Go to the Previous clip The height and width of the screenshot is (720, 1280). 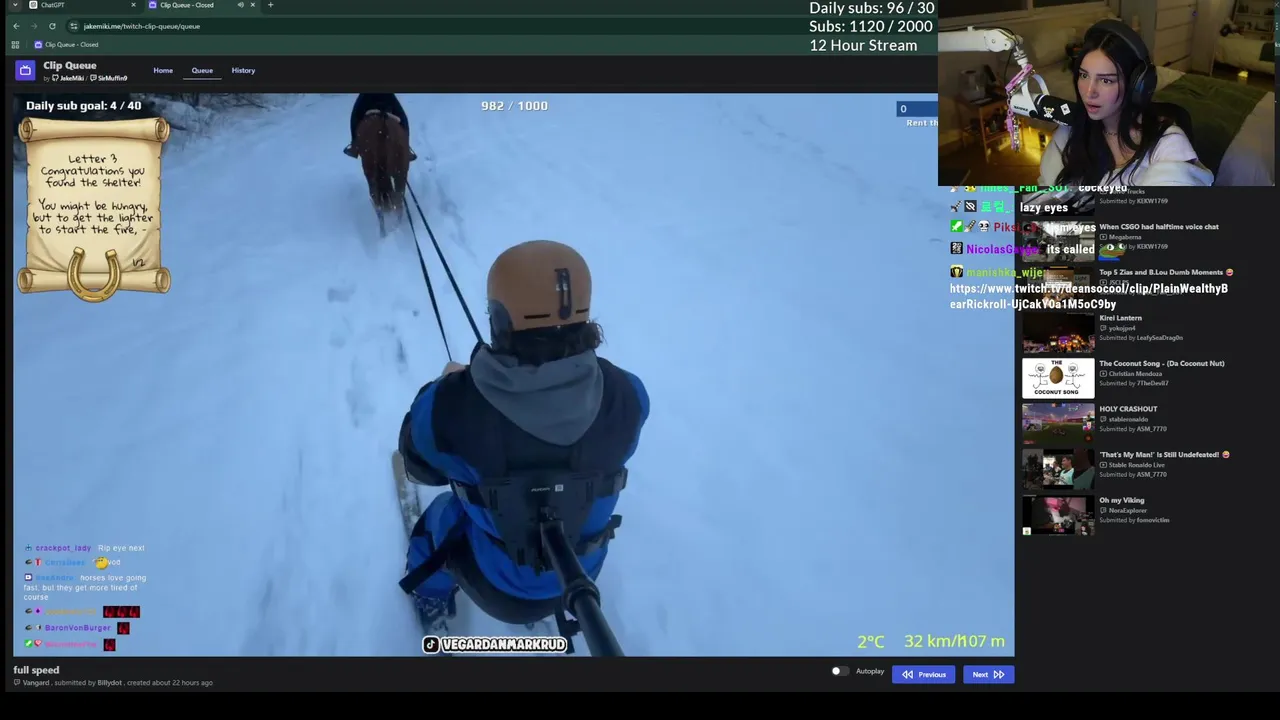click(924, 675)
